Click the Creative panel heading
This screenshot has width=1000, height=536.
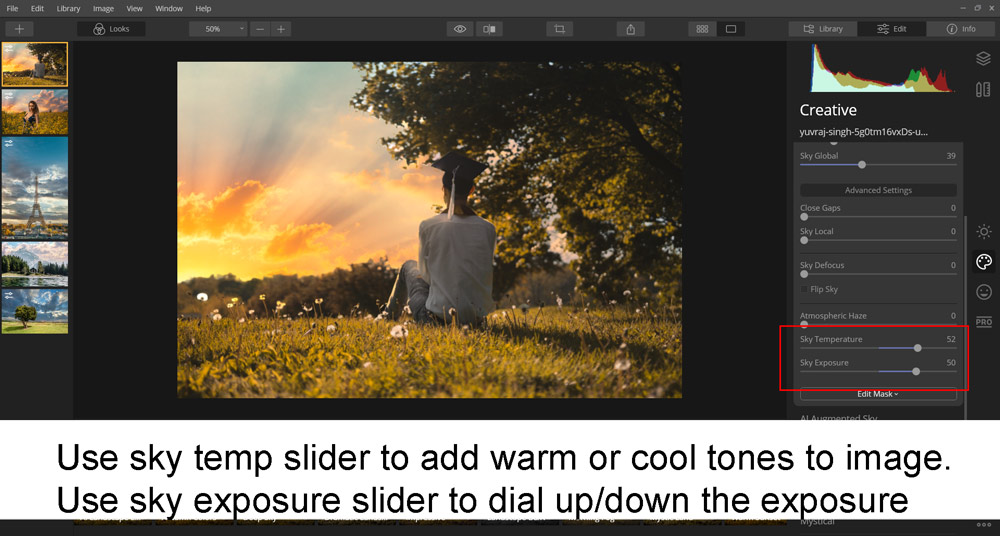[x=828, y=110]
